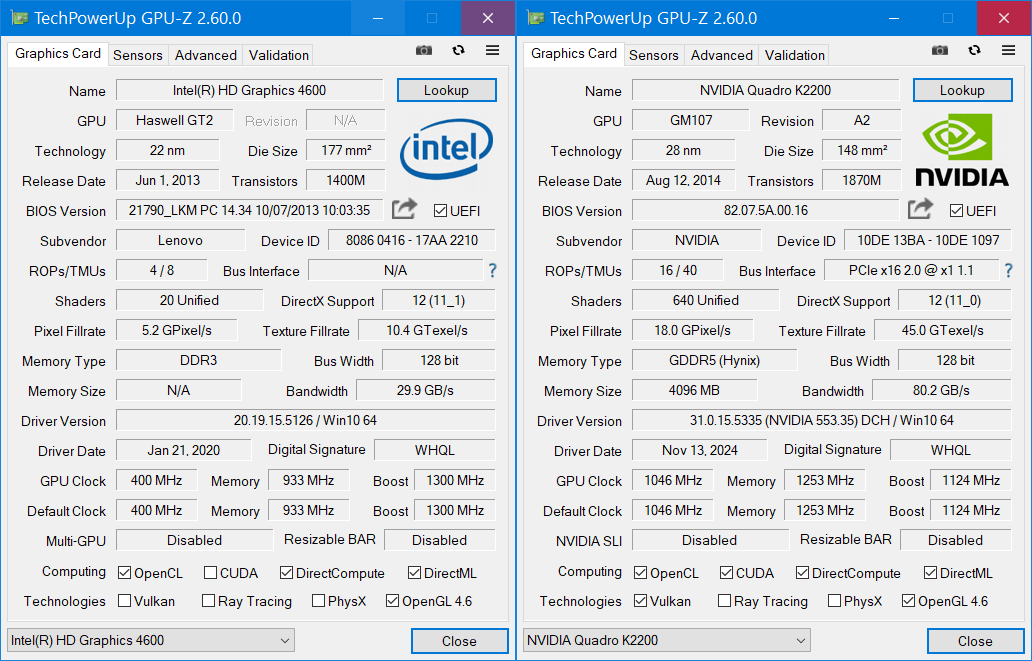This screenshot has width=1032, height=661.
Task: Switch to the Sensors tab on the Intel window
Action: pos(138,55)
